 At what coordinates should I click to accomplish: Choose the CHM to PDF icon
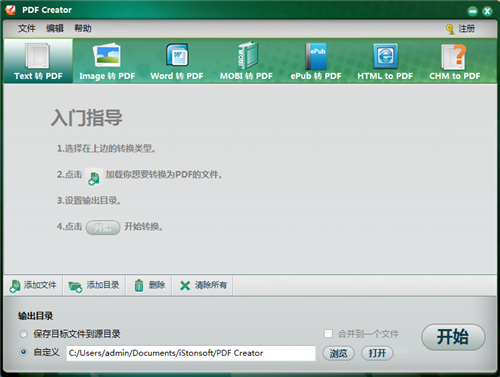click(454, 56)
